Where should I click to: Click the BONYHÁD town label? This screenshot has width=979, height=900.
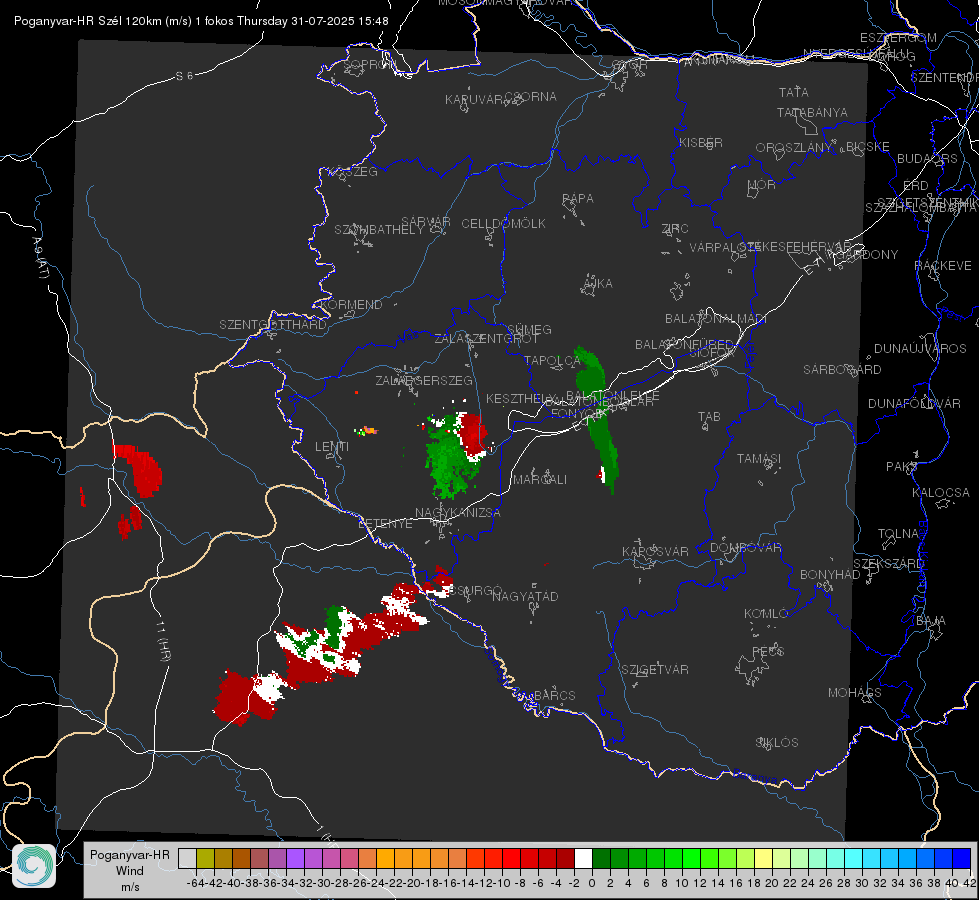[x=830, y=574]
